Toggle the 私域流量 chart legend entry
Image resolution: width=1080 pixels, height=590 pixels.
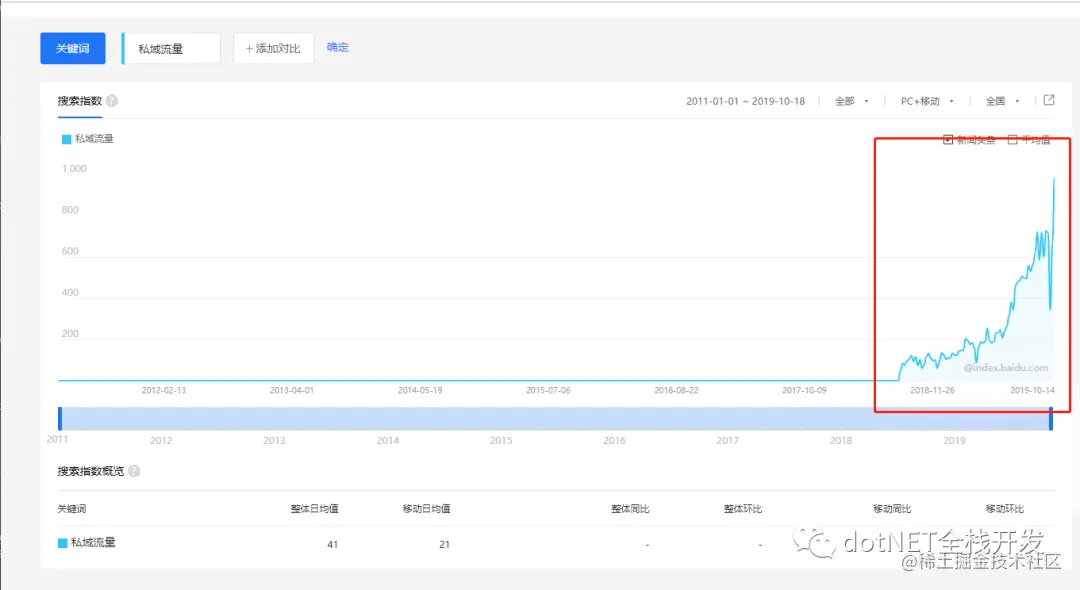click(x=87, y=138)
